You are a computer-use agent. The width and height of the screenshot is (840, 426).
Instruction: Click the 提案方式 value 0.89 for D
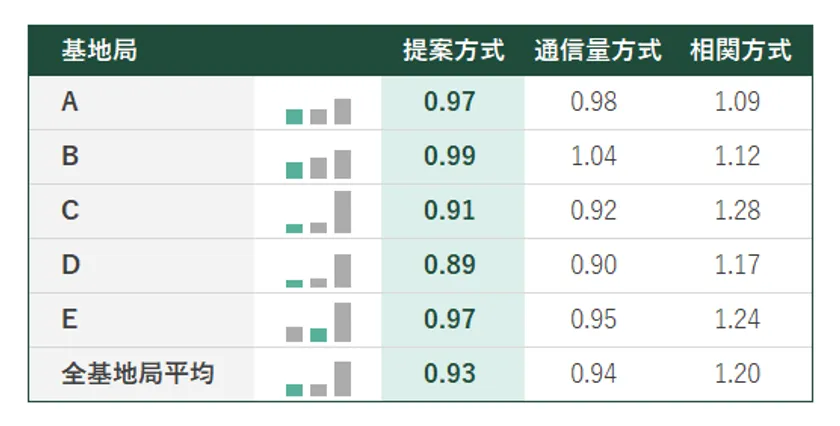click(449, 265)
